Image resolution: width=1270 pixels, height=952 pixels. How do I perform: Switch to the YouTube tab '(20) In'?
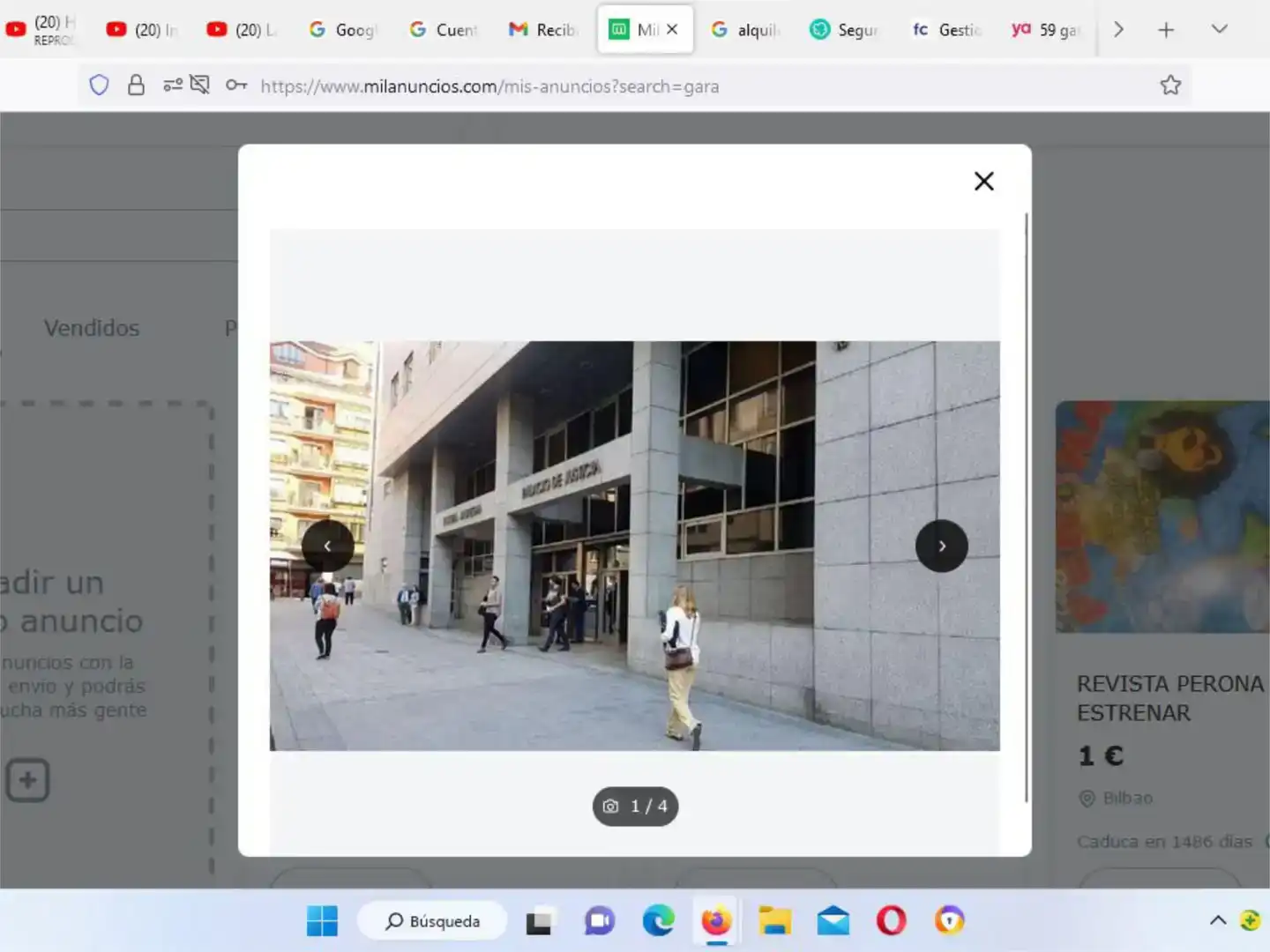pyautogui.click(x=142, y=30)
